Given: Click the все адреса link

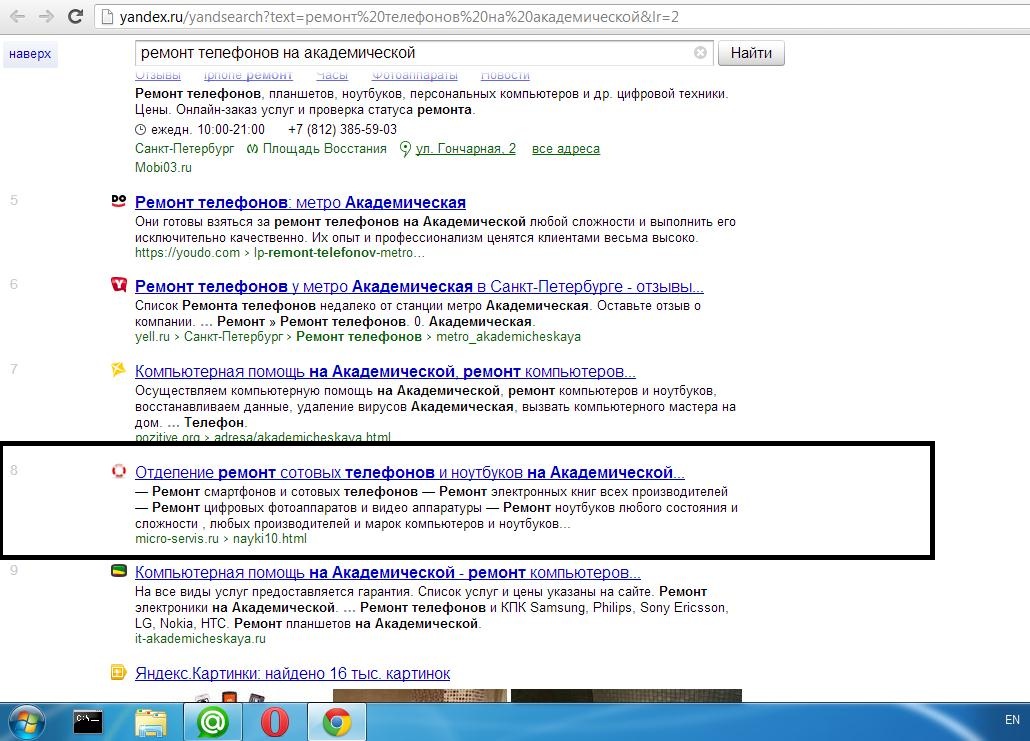Looking at the screenshot, I should [x=566, y=148].
